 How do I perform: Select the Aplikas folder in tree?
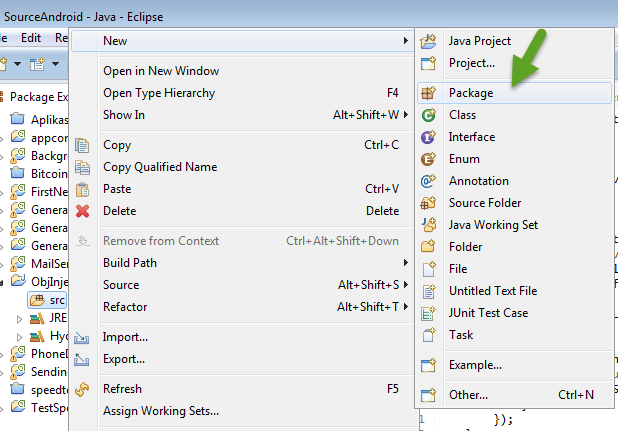coord(39,119)
